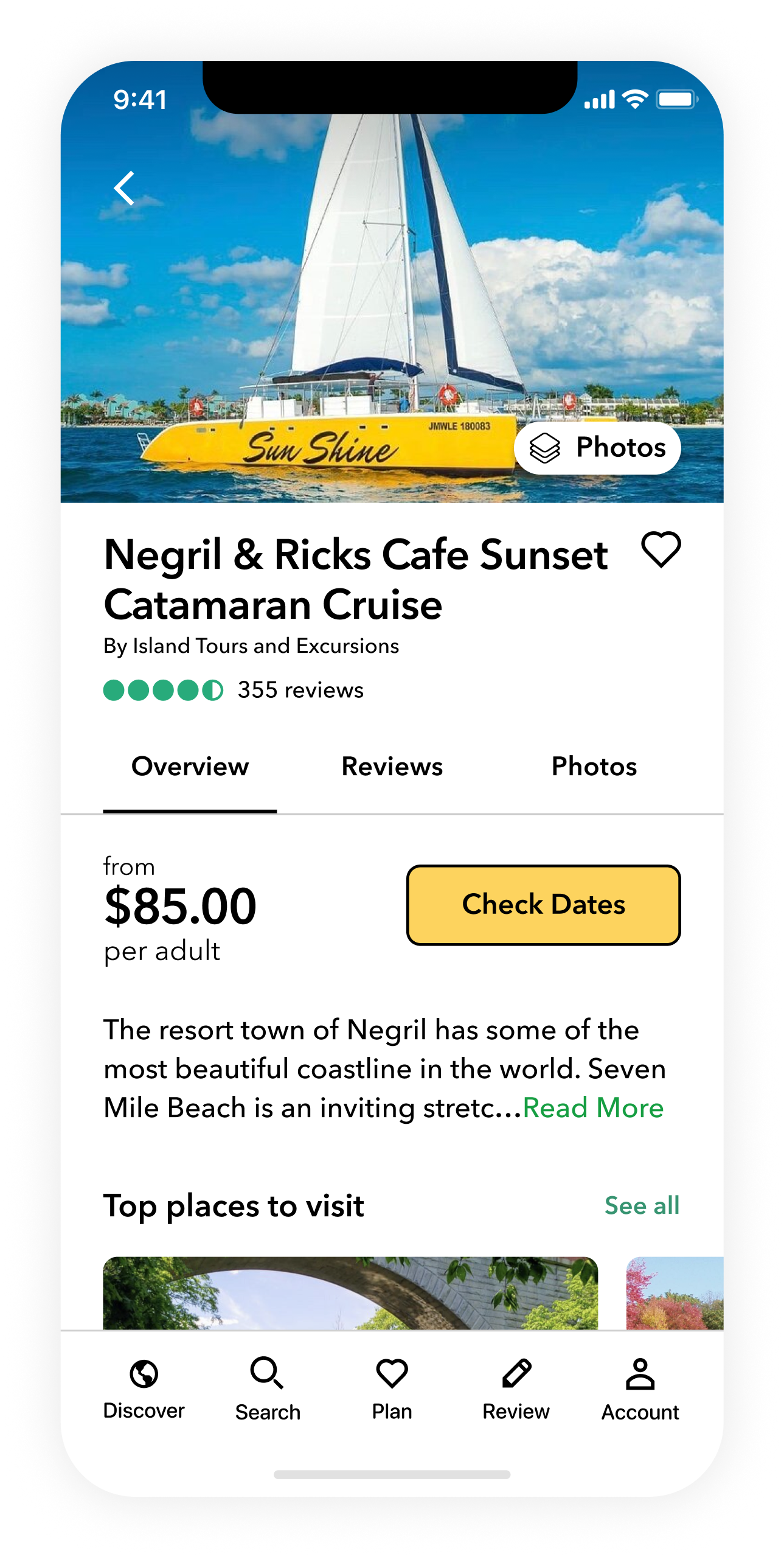This screenshot has height=1557, width=784.
Task: Open the Photos gallery button
Action: [x=597, y=448]
